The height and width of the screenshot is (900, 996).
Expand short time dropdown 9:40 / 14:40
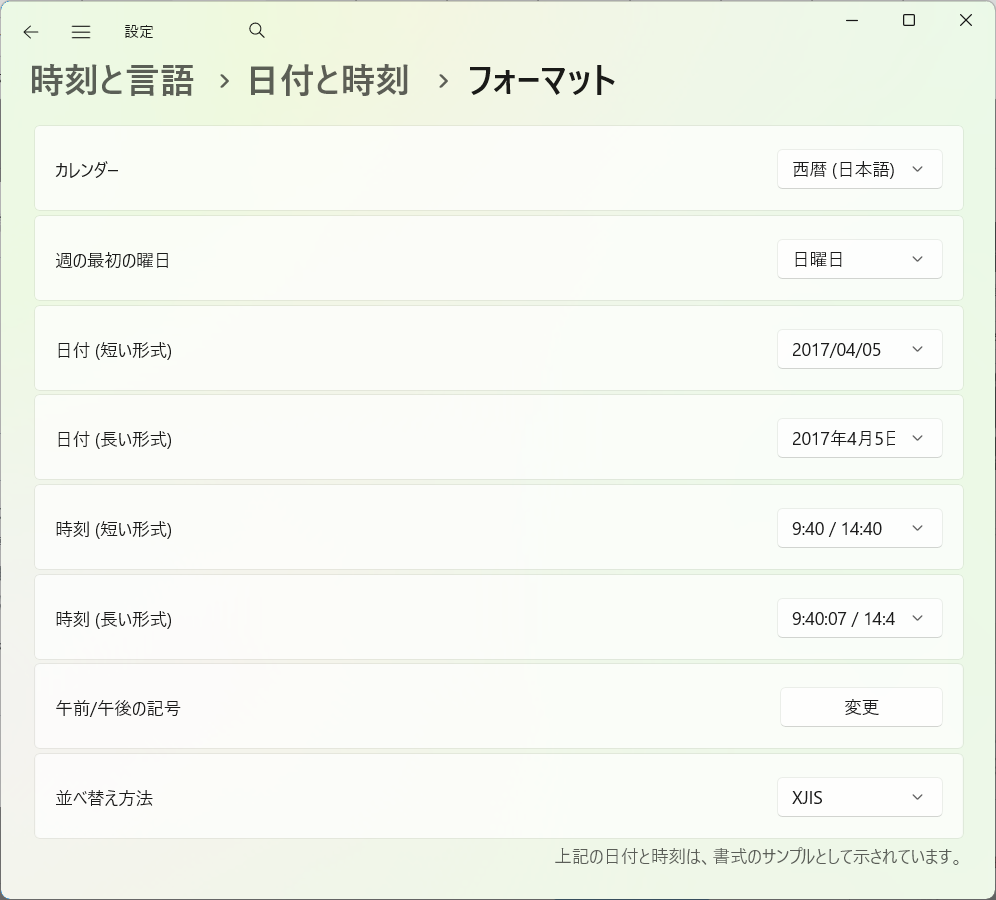(x=859, y=528)
